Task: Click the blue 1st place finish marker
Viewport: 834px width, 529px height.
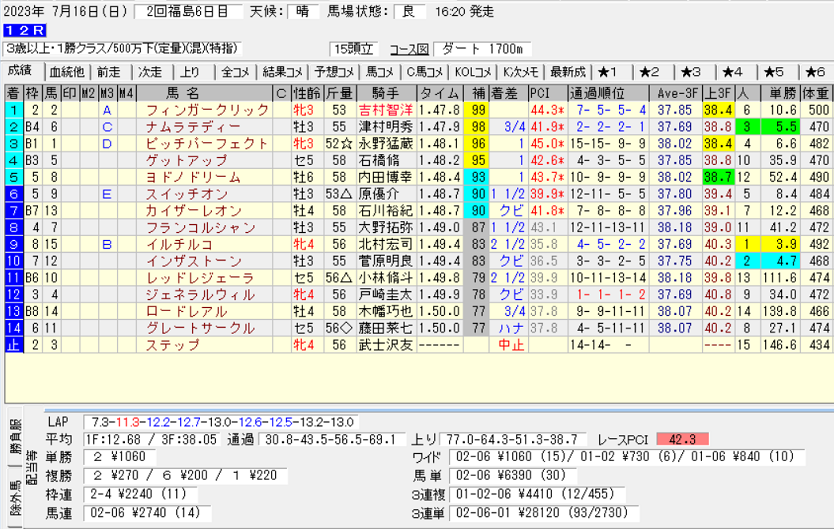Action: point(13,110)
